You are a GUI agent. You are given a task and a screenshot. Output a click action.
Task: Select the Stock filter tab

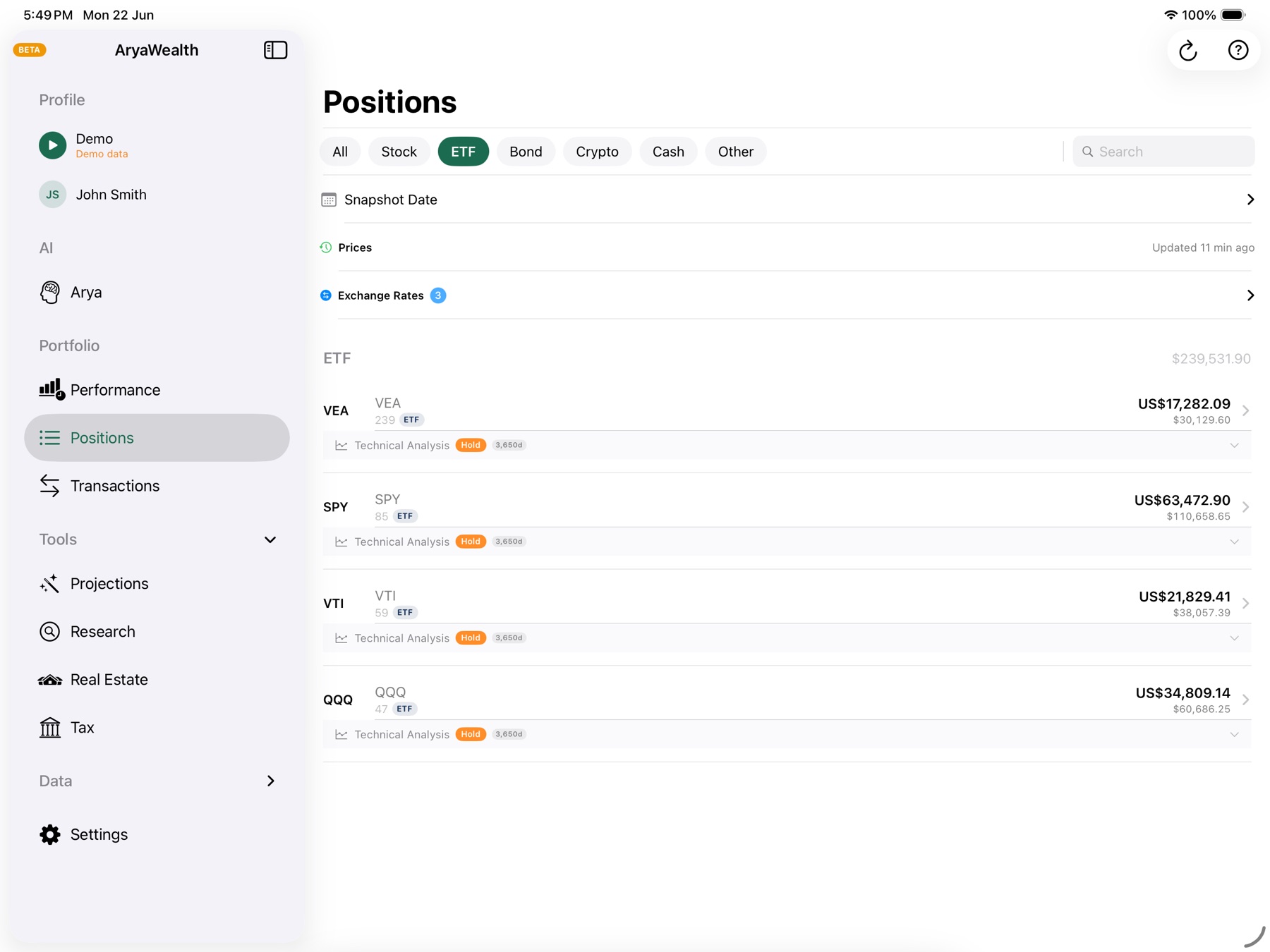[399, 152]
